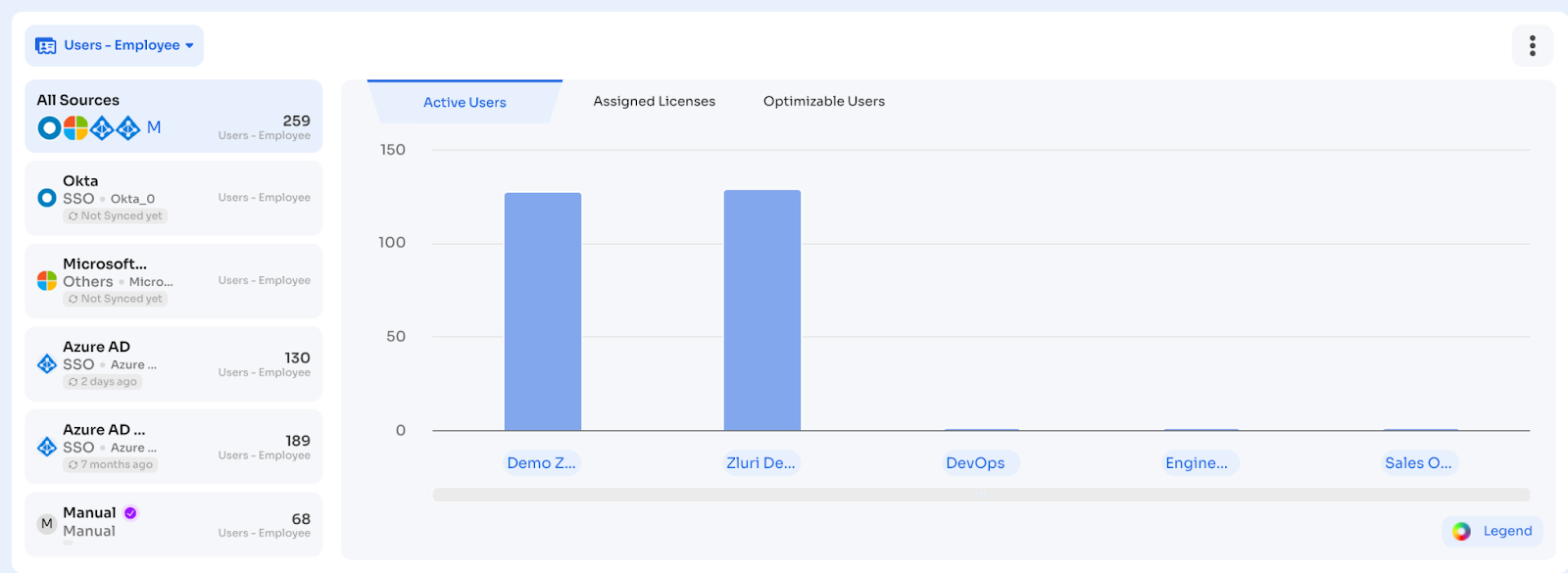Screen dimensions: 1568x573
Task: Select the Azure AD card with 189 users
Action: [173, 448]
